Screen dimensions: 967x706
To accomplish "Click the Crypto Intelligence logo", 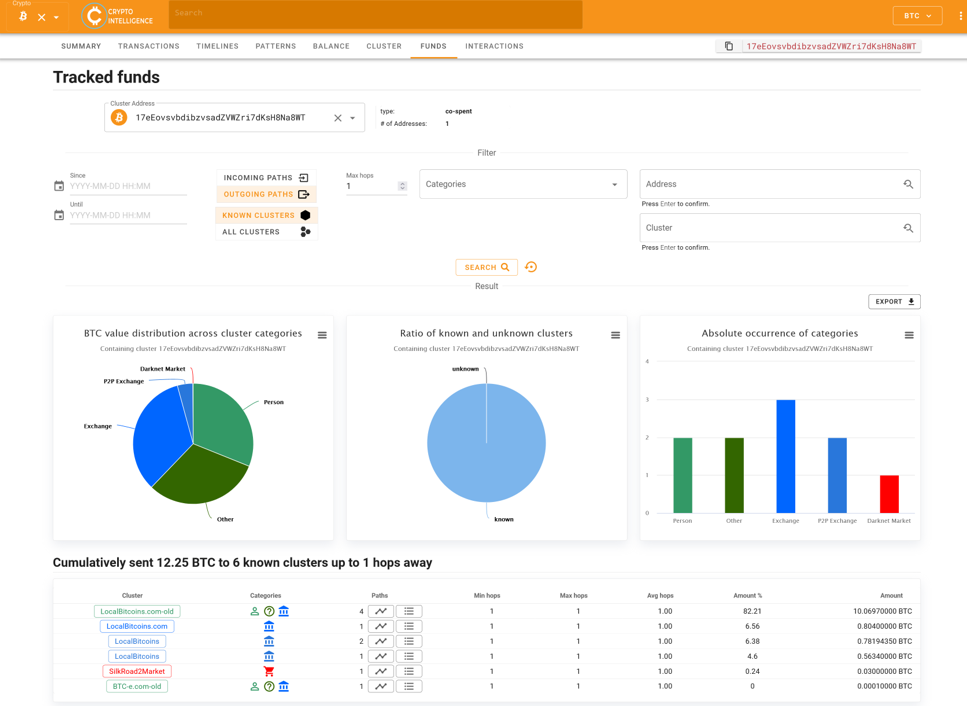I will (x=117, y=16).
